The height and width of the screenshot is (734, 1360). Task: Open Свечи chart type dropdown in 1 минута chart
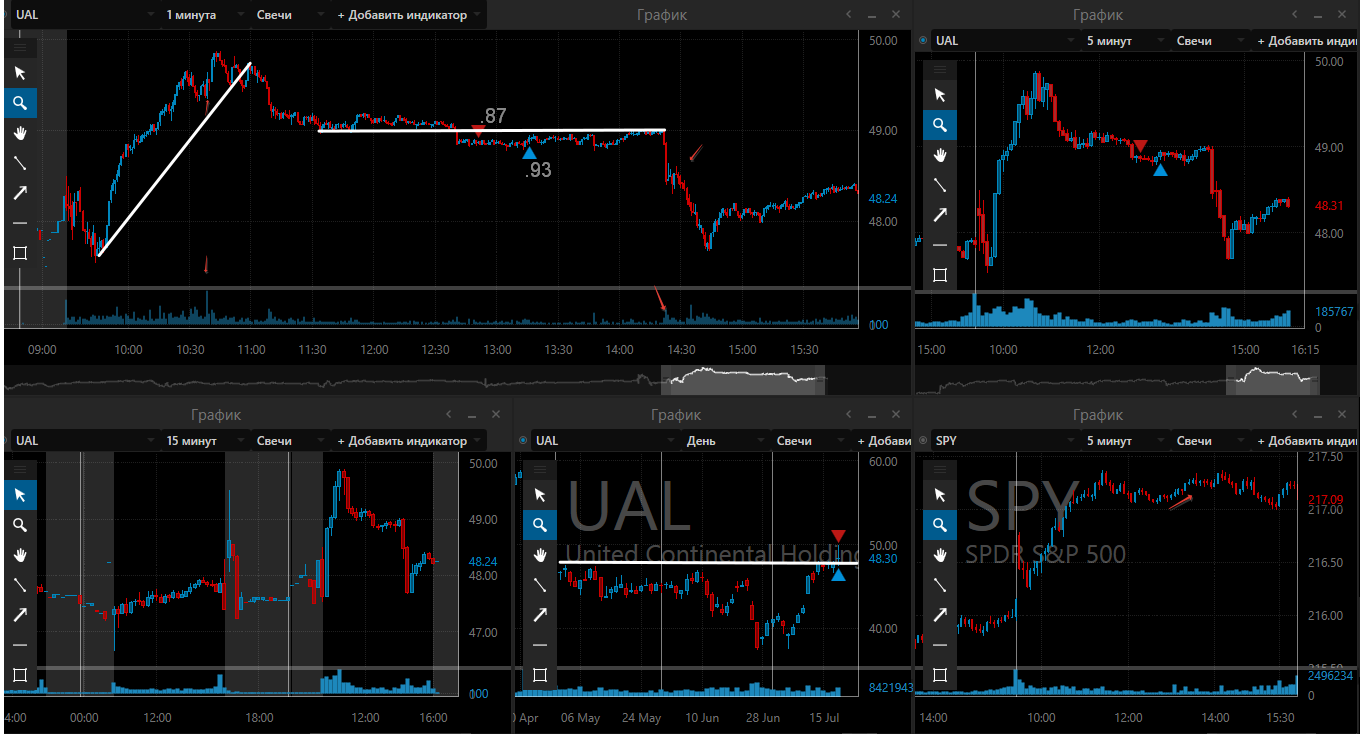click(289, 15)
